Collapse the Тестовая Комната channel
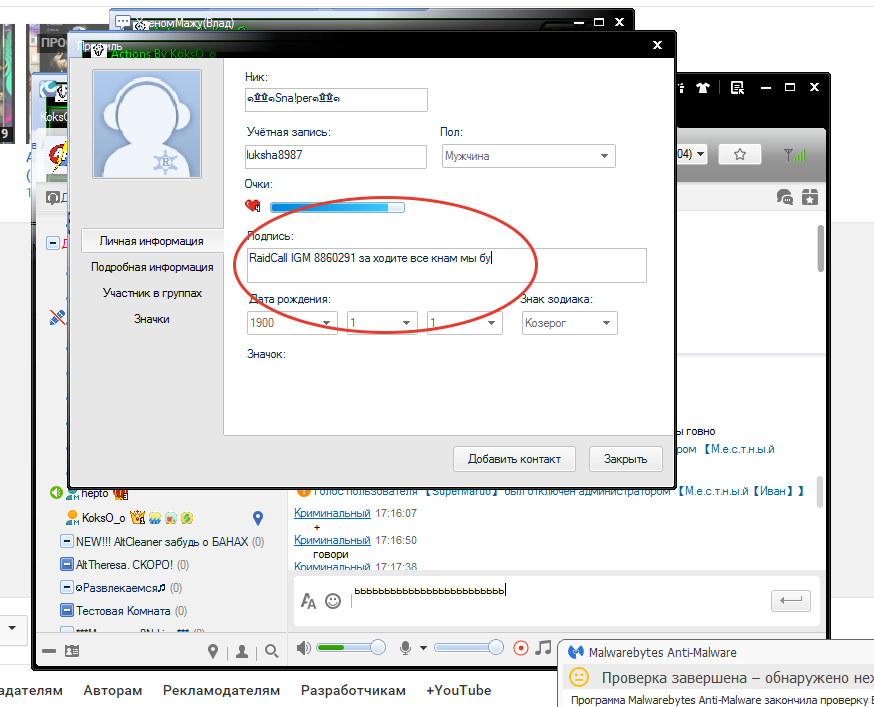Screen dimensions: 874x707 (x=66, y=611)
